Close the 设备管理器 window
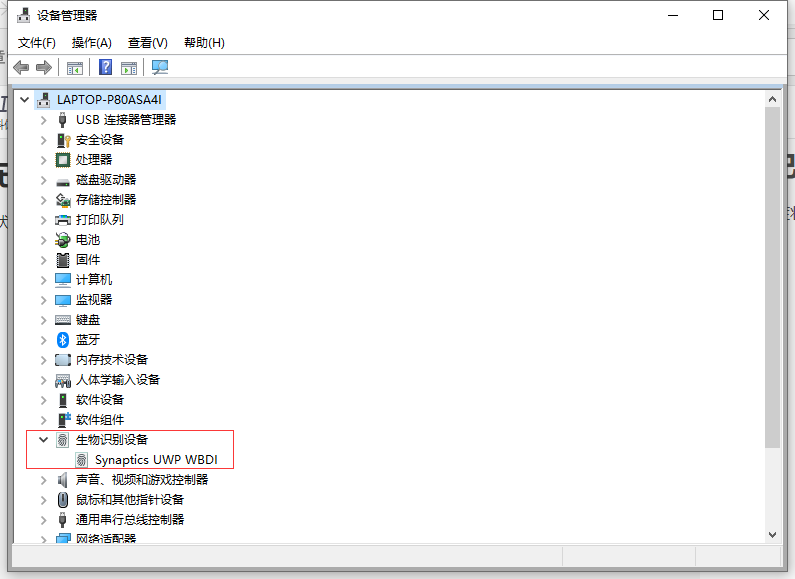This screenshot has width=795, height=579. [764, 15]
